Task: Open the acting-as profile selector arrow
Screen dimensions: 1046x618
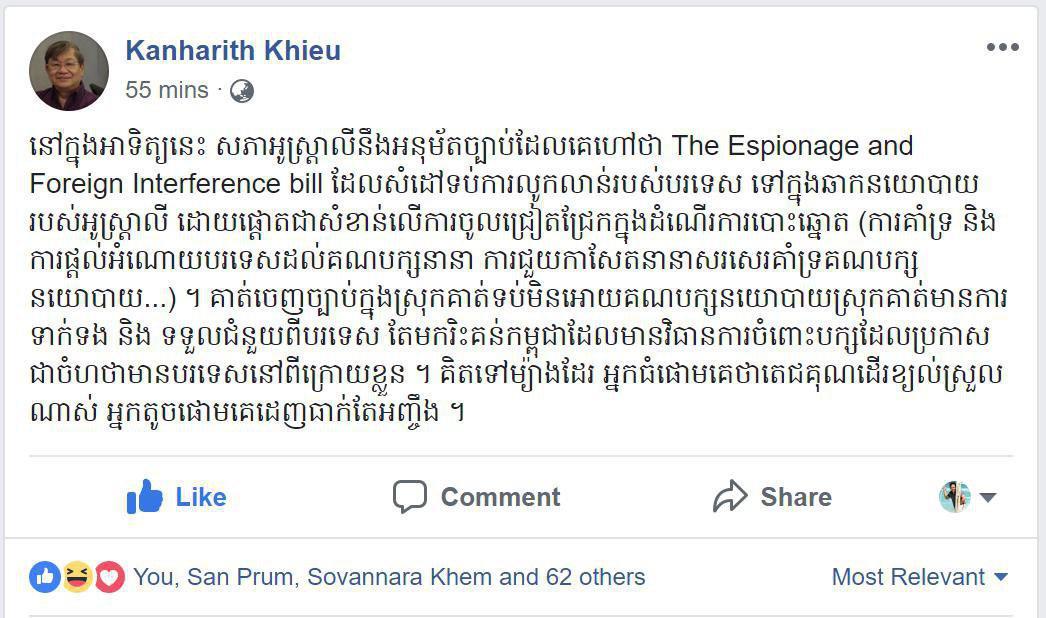Action: pyautogui.click(x=988, y=498)
